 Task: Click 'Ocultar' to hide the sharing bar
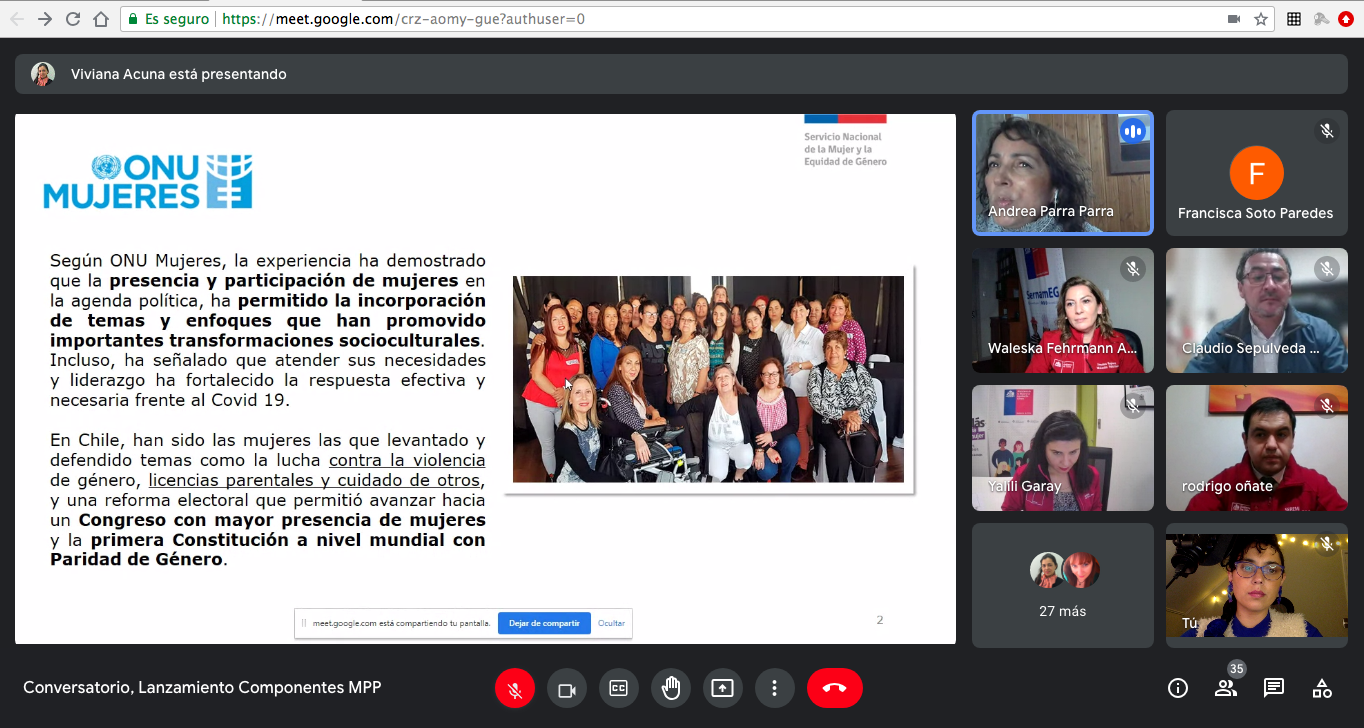click(611, 623)
